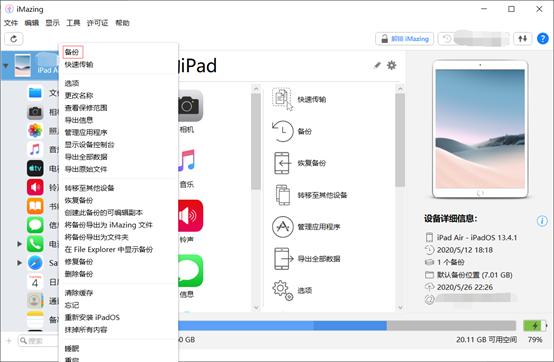Screen dimensions: 554x362
Task: Select the Safari compass icon in sidebar
Action: coord(35,263)
